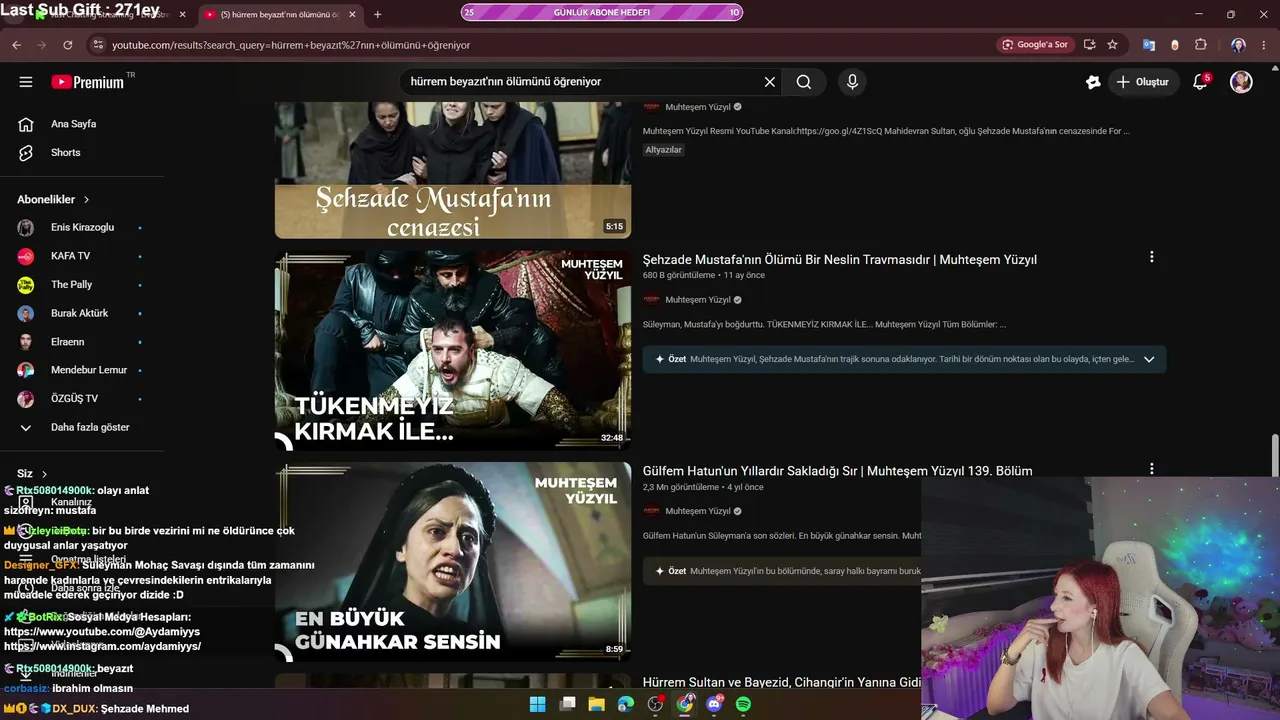1280x720 pixels.
Task: Open Chrome's three-dot menu
Action: click(1264, 45)
